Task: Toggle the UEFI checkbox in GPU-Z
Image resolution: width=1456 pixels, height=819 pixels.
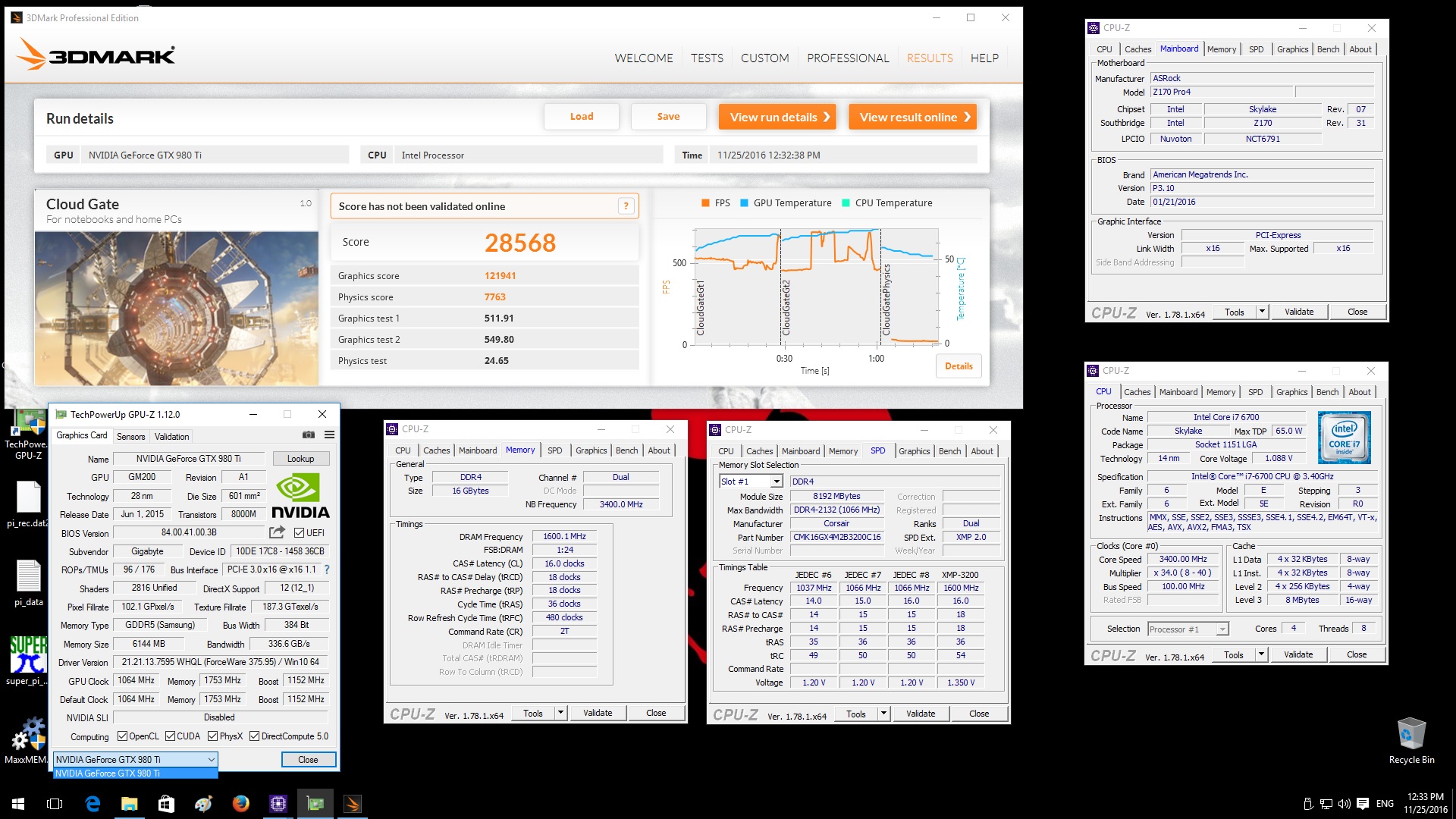Action: 299,533
